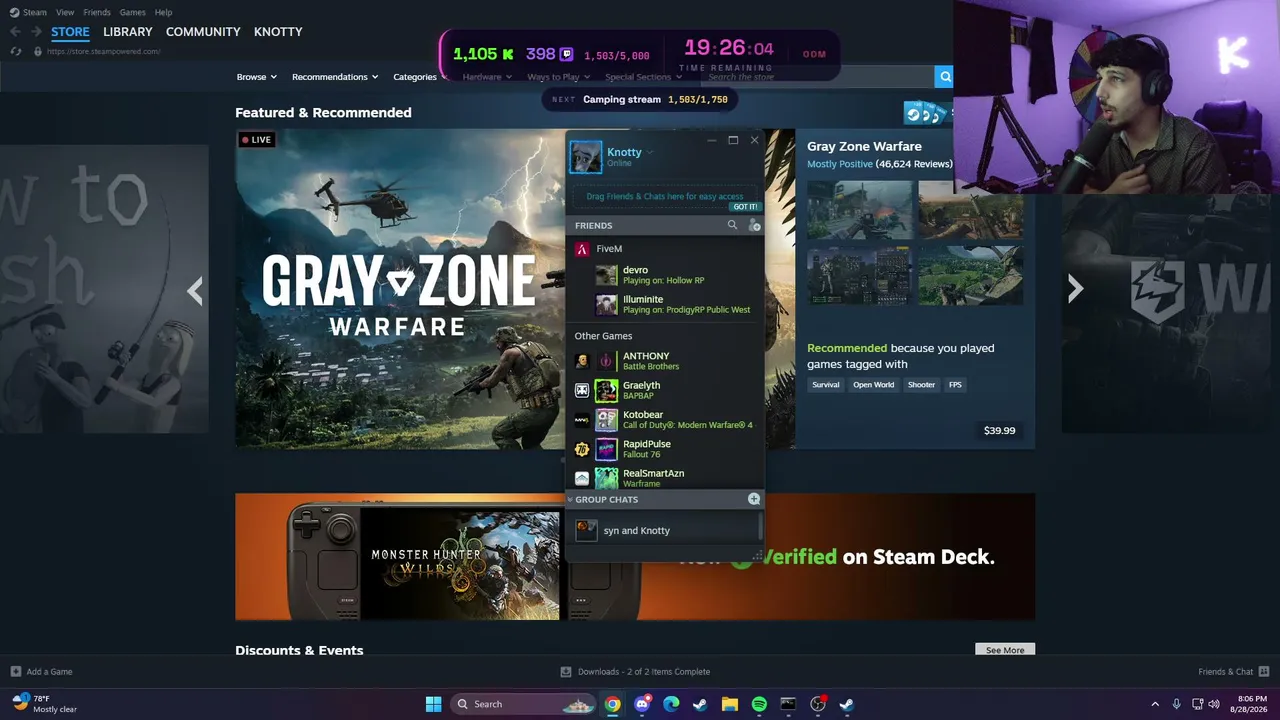
Task: Open the Knotty profile tab
Action: coord(278,32)
